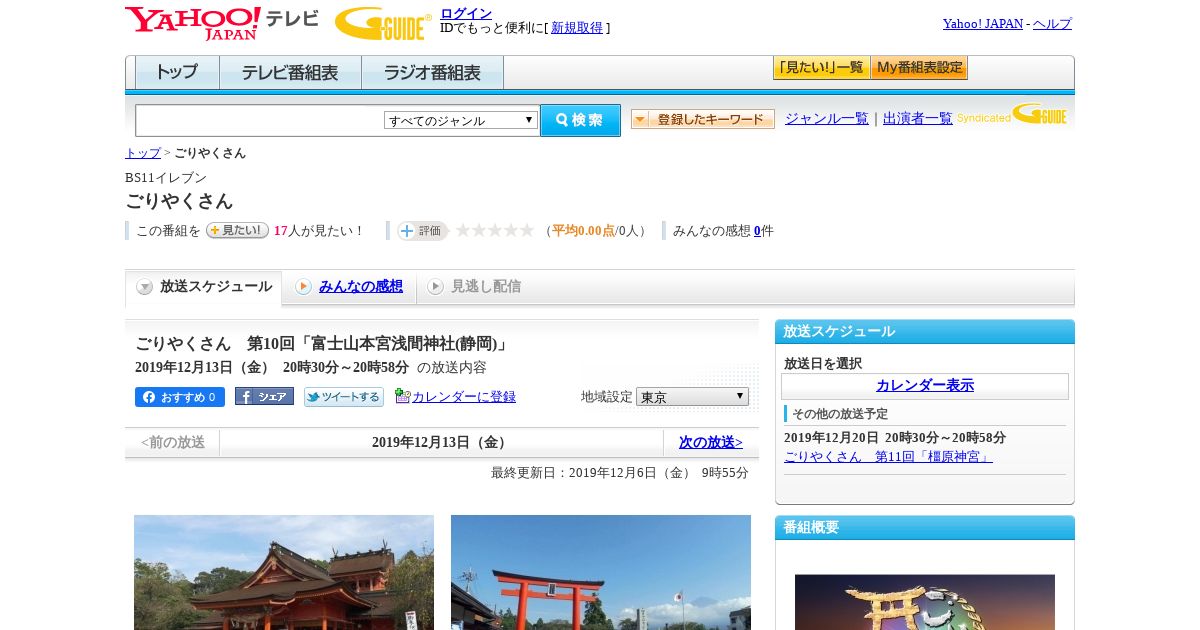The width and height of the screenshot is (1200, 630).
Task: Select the みんなの感想 tab
Action: point(349,287)
